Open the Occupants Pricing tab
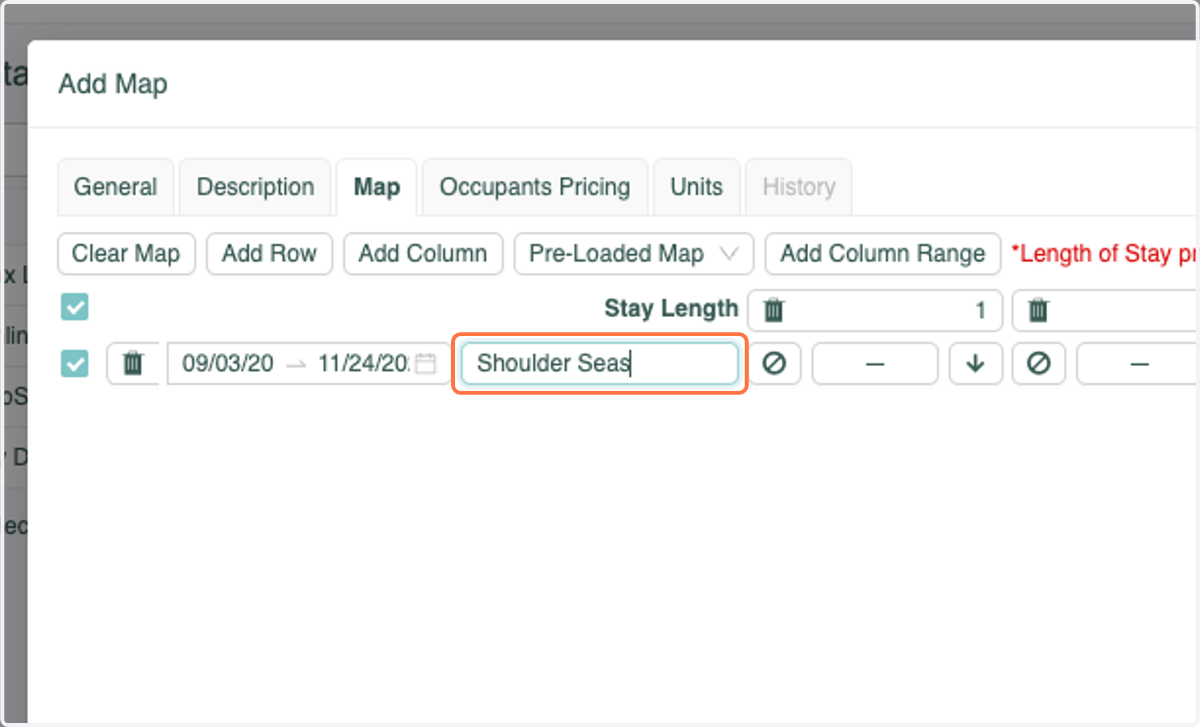 pyautogui.click(x=535, y=187)
